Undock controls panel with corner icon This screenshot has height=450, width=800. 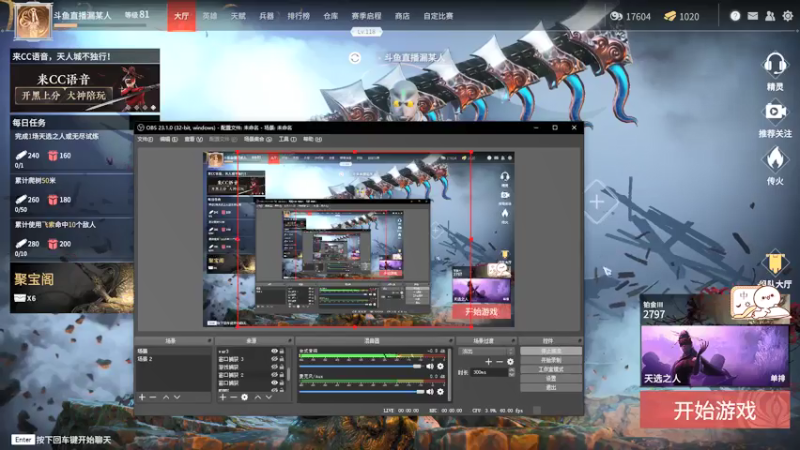point(579,340)
